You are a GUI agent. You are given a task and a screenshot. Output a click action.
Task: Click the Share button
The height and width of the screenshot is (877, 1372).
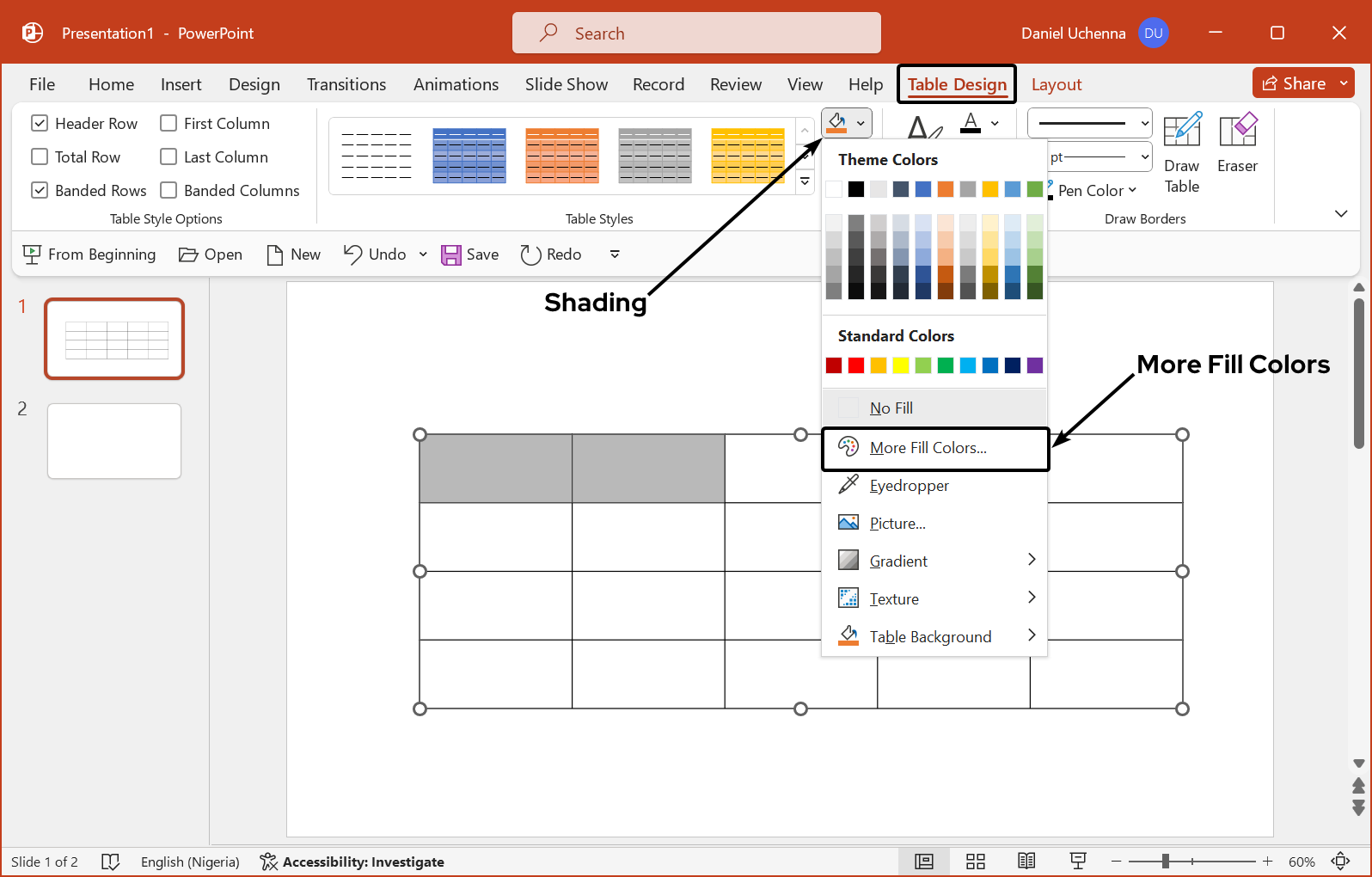1294,83
